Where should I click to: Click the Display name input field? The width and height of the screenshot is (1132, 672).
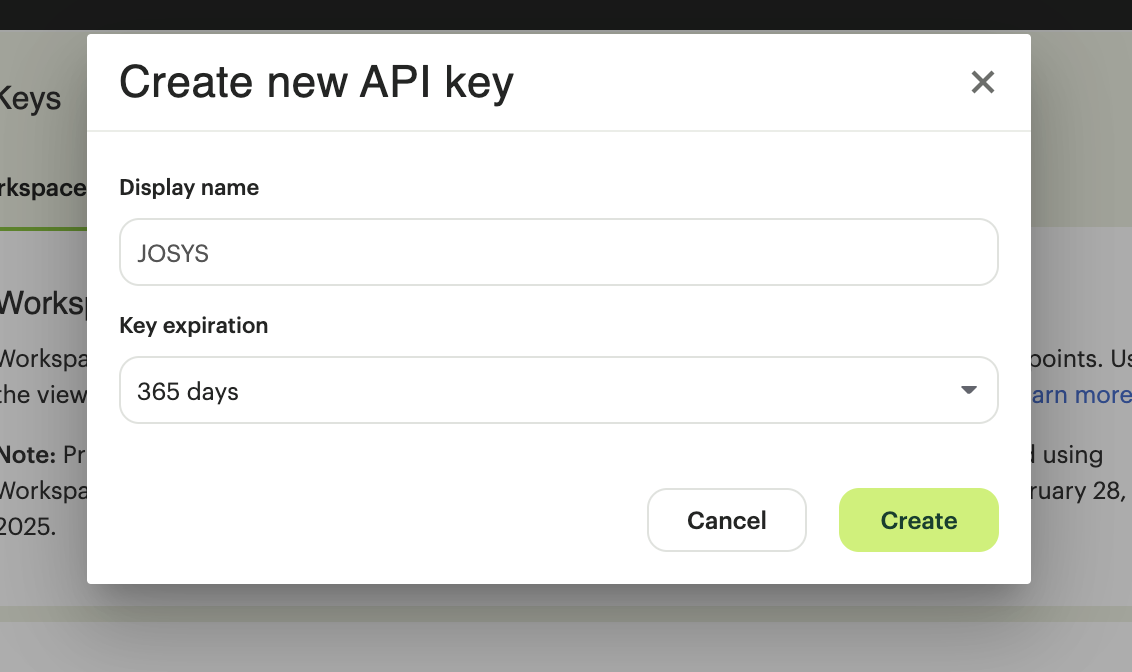[558, 252]
